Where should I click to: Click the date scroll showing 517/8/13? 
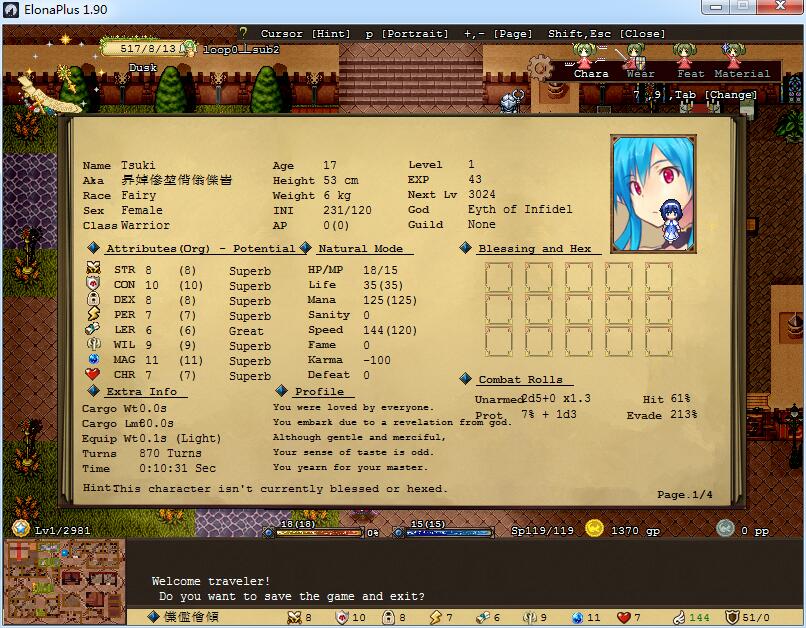[x=151, y=47]
